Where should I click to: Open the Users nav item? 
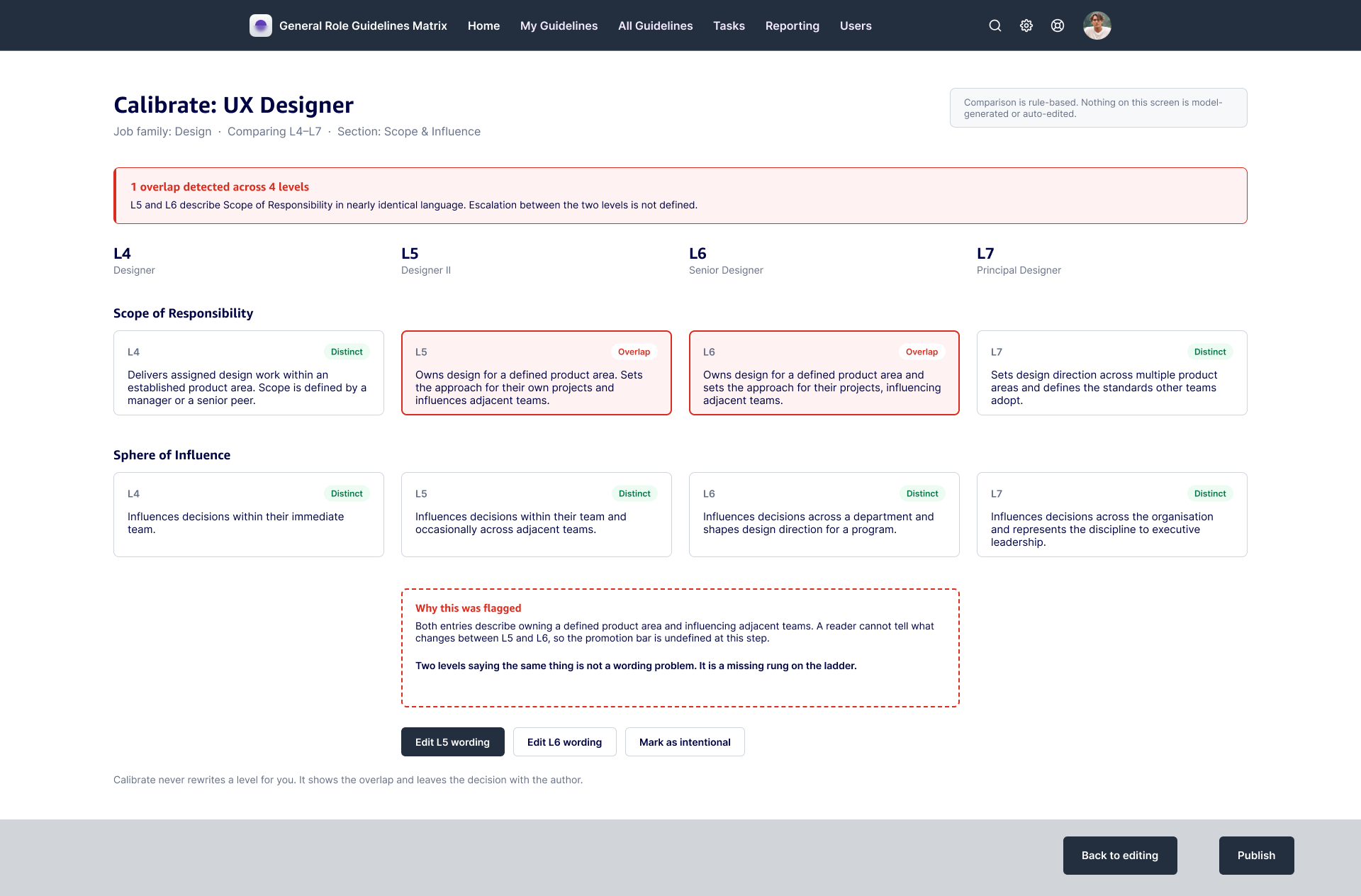(x=856, y=26)
